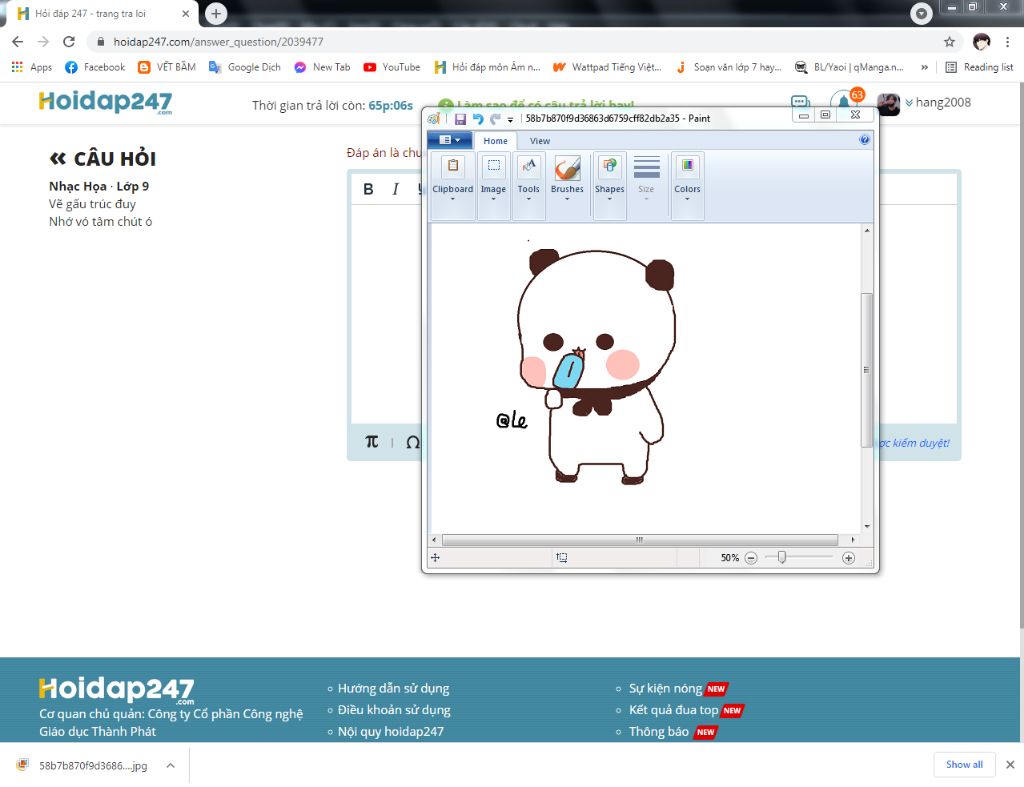Screen dimensions: 1024x787
Task: Go back via CÂU HỎI double arrow
Action: pos(57,158)
